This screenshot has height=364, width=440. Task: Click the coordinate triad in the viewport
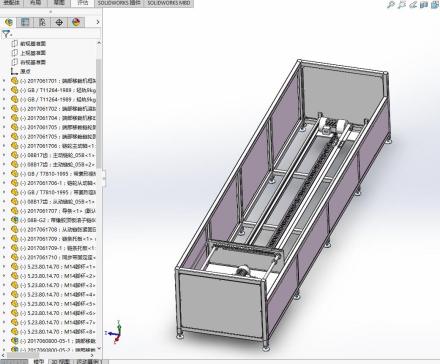(x=114, y=332)
